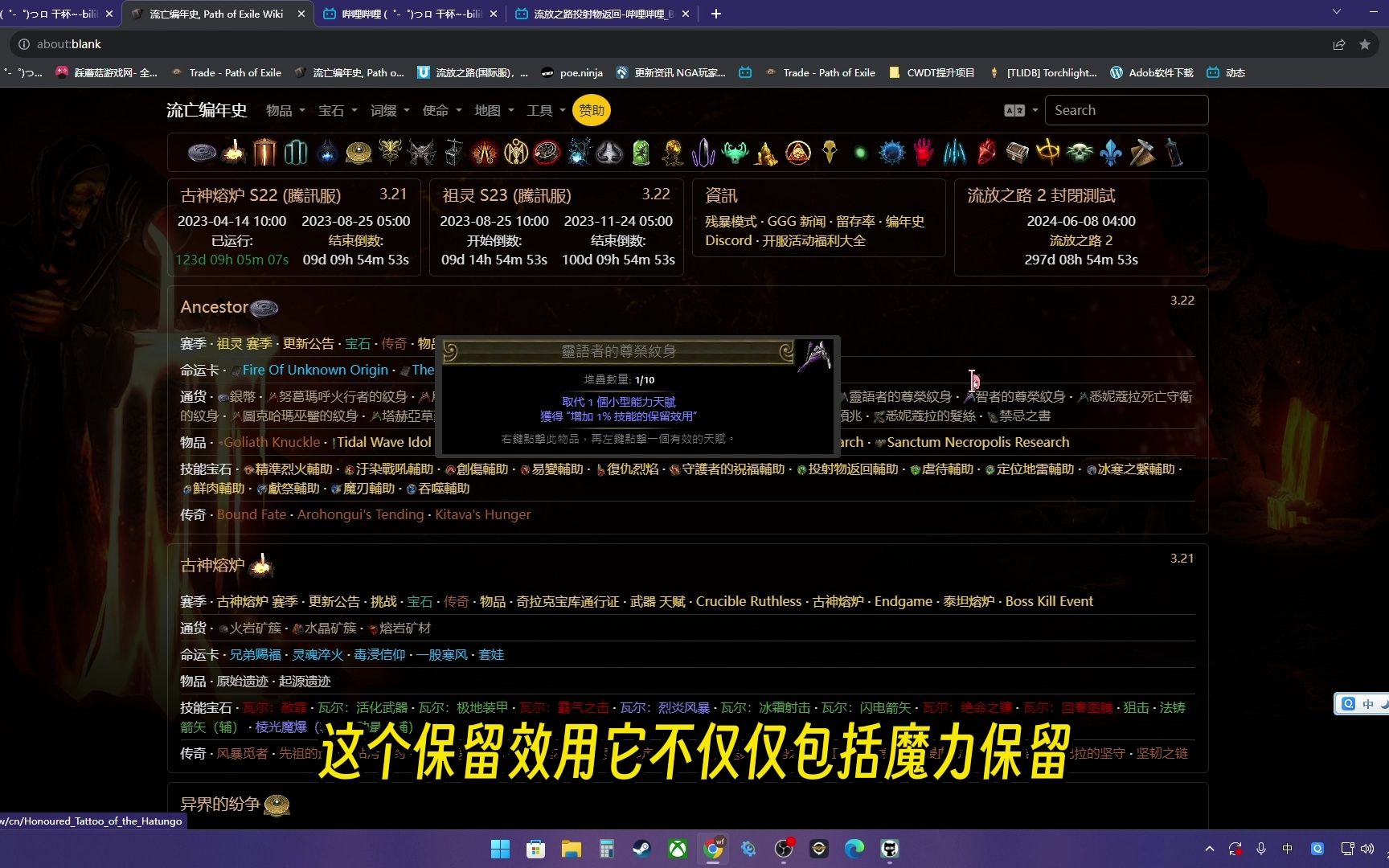
Task: Open the treasure chest league icon
Action: 1017,152
